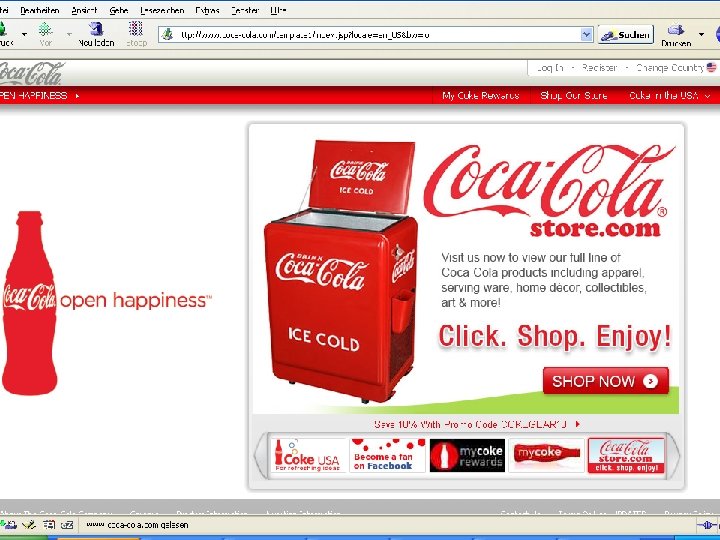Image resolution: width=720 pixels, height=540 pixels.
Task: Open the Hilfe menu
Action: (279, 10)
